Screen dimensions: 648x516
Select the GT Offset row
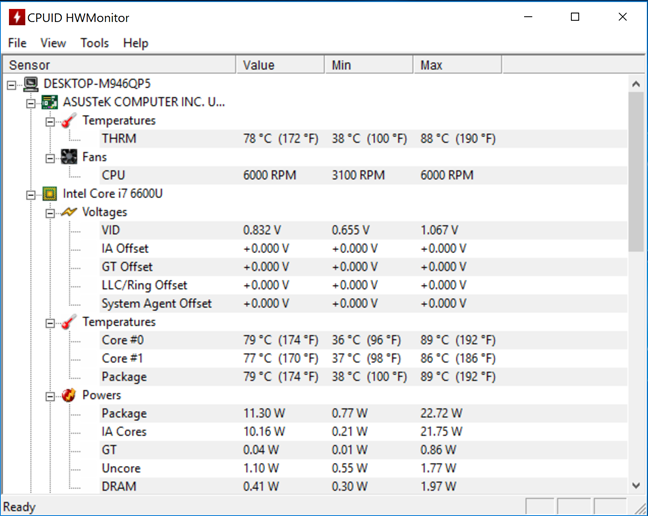363,267
